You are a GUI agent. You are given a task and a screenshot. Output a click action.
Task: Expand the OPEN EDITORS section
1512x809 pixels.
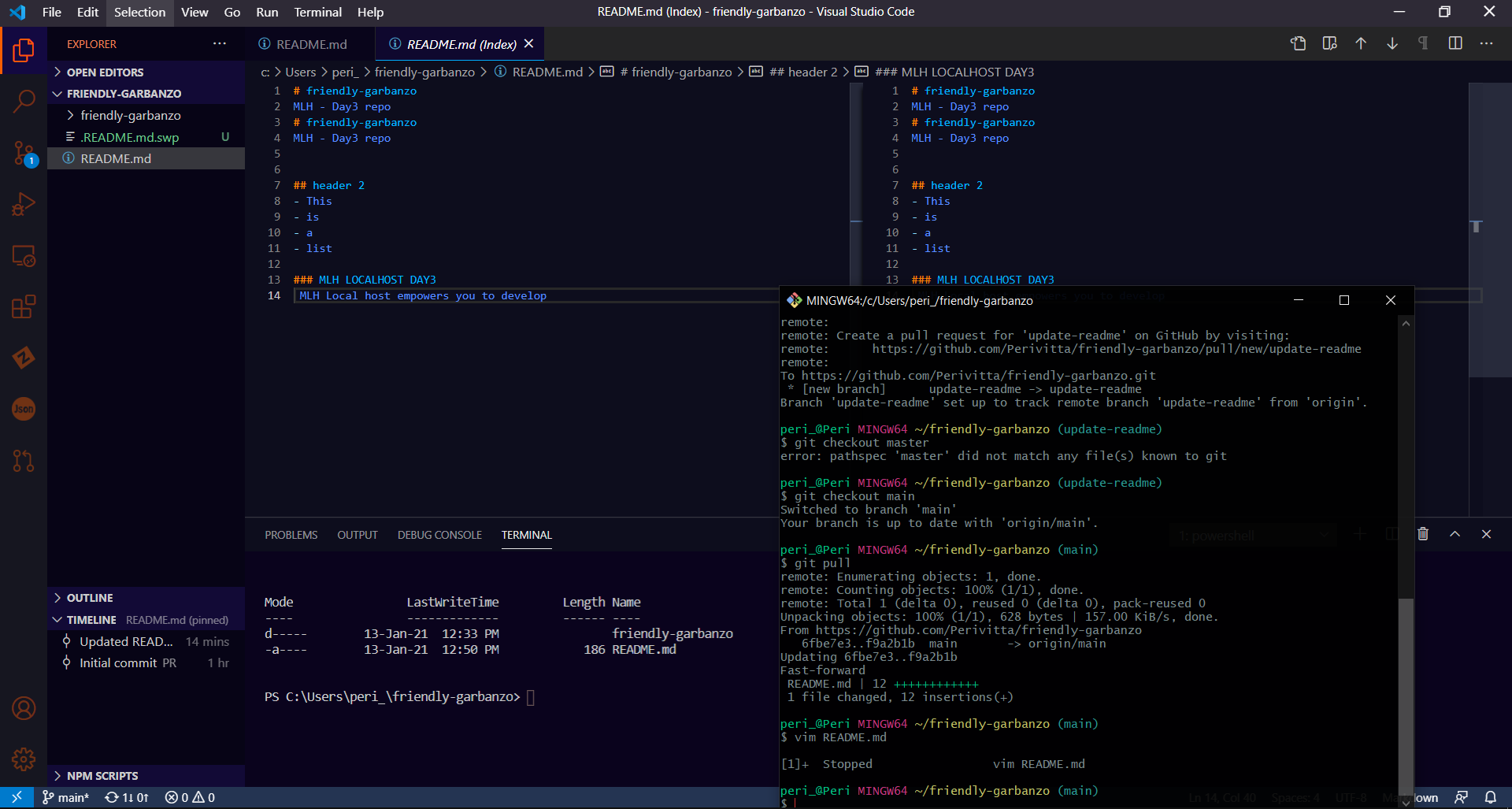tap(105, 72)
